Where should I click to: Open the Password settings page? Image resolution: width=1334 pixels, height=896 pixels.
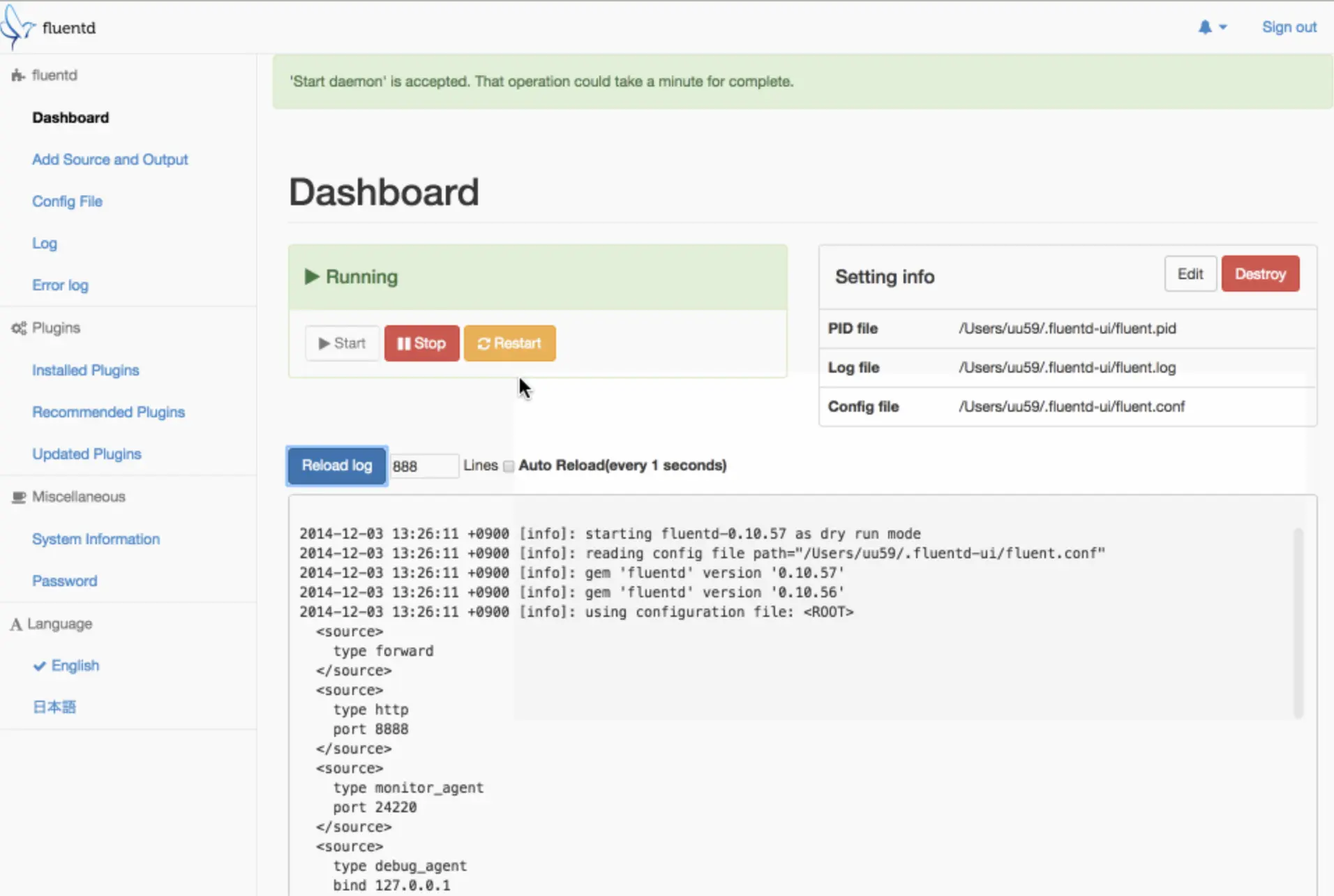(64, 581)
